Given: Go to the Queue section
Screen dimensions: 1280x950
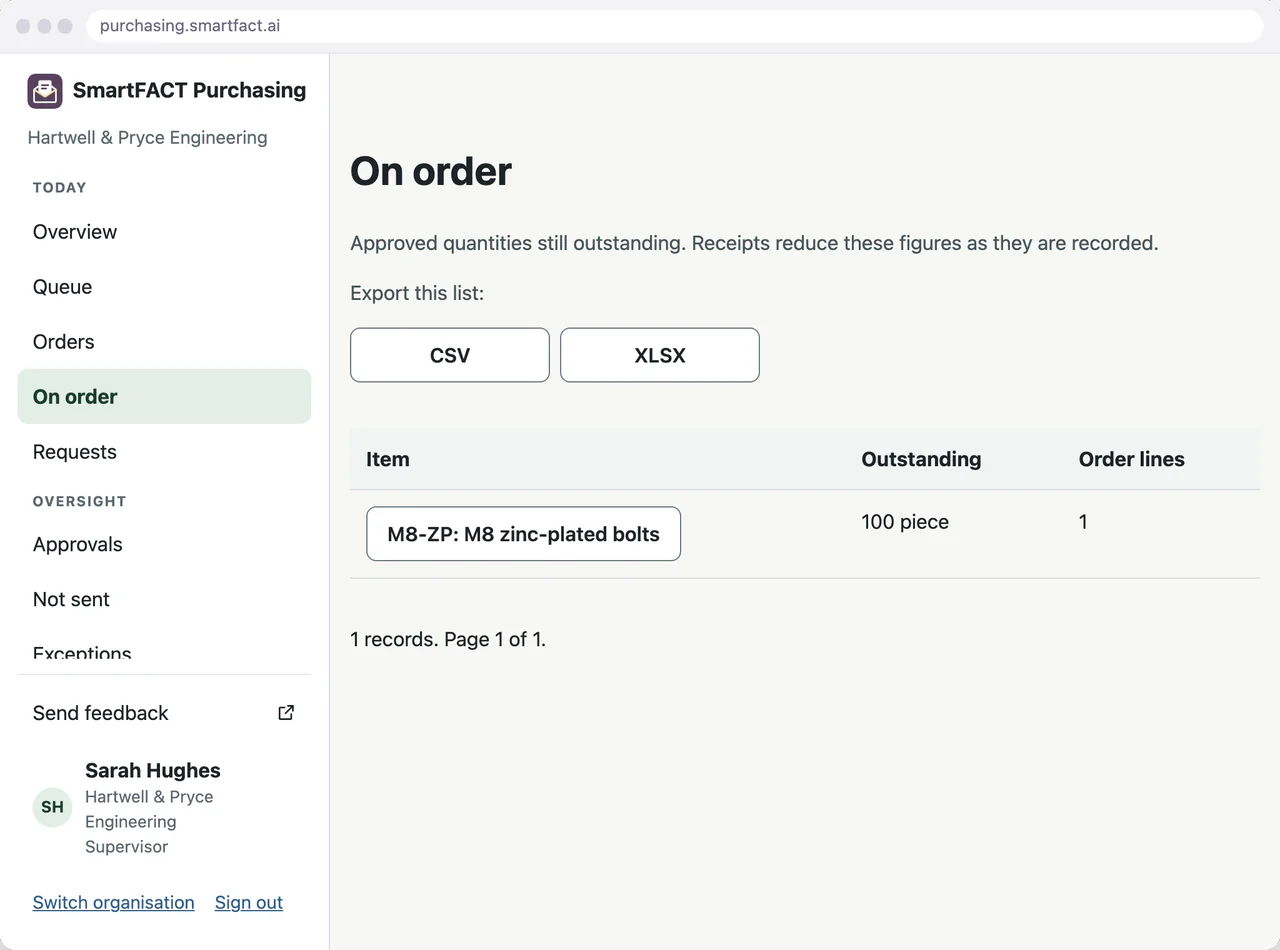Looking at the screenshot, I should (x=164, y=287).
